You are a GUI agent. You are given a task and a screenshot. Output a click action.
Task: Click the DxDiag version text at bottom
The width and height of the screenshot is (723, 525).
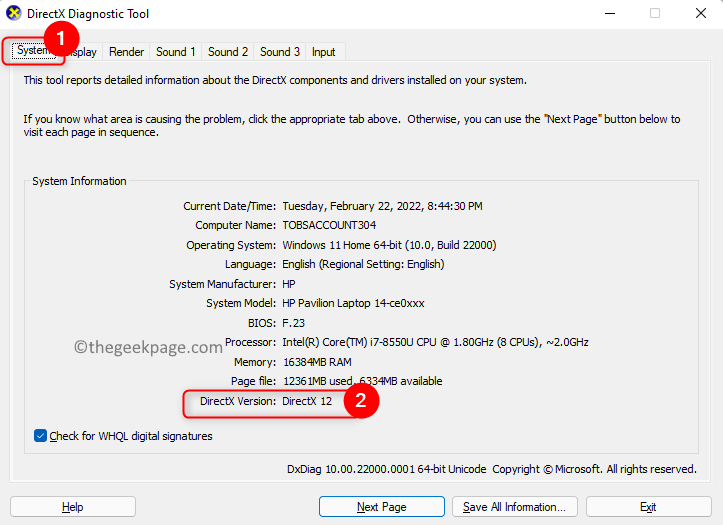pyautogui.click(x=386, y=469)
